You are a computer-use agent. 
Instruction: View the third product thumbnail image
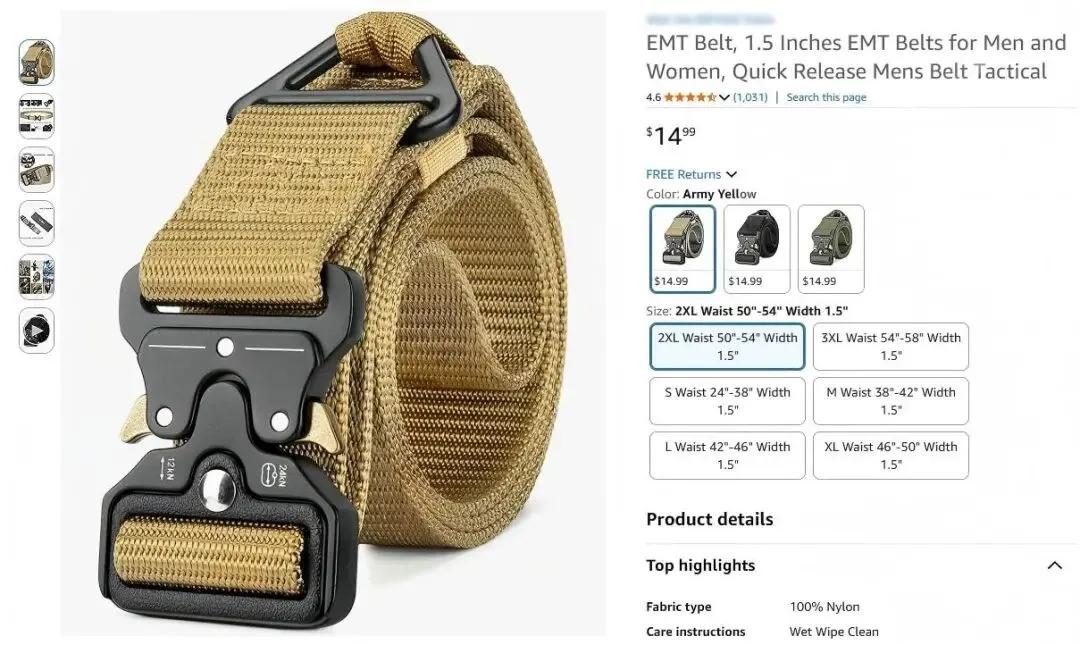tap(37, 170)
